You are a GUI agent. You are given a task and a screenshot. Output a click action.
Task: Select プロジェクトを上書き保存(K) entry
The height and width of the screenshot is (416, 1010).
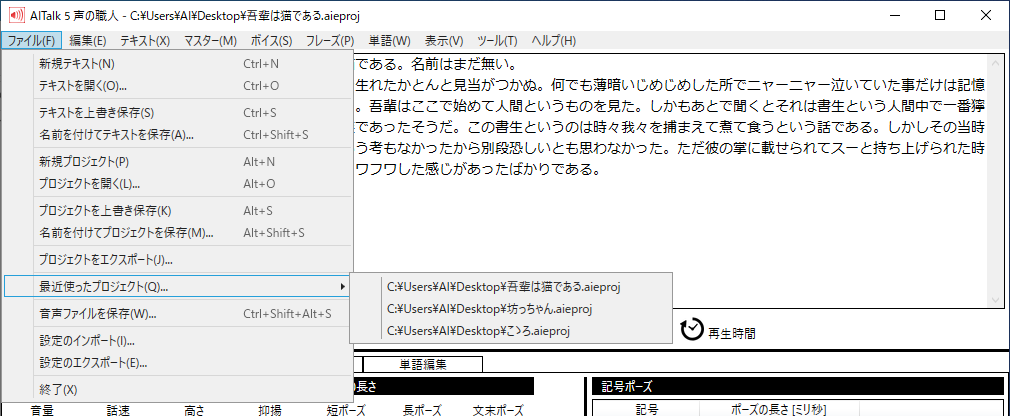178,211
